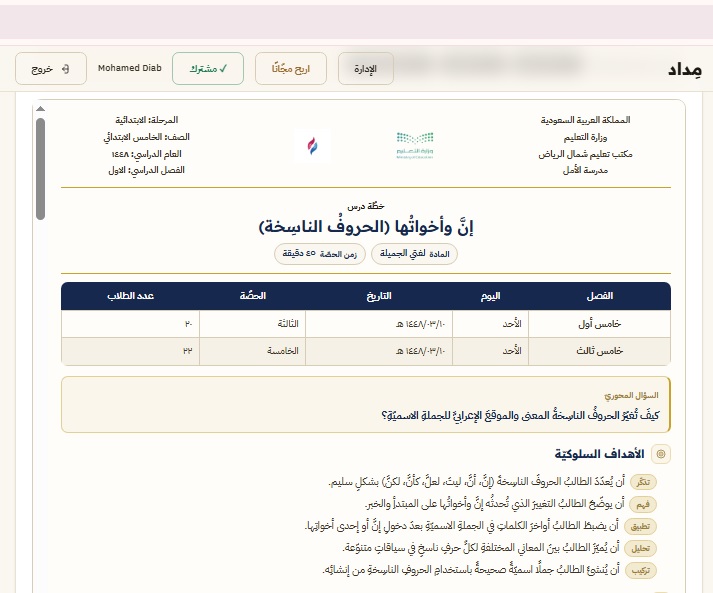Open the الإدارة admin page

click(366, 69)
